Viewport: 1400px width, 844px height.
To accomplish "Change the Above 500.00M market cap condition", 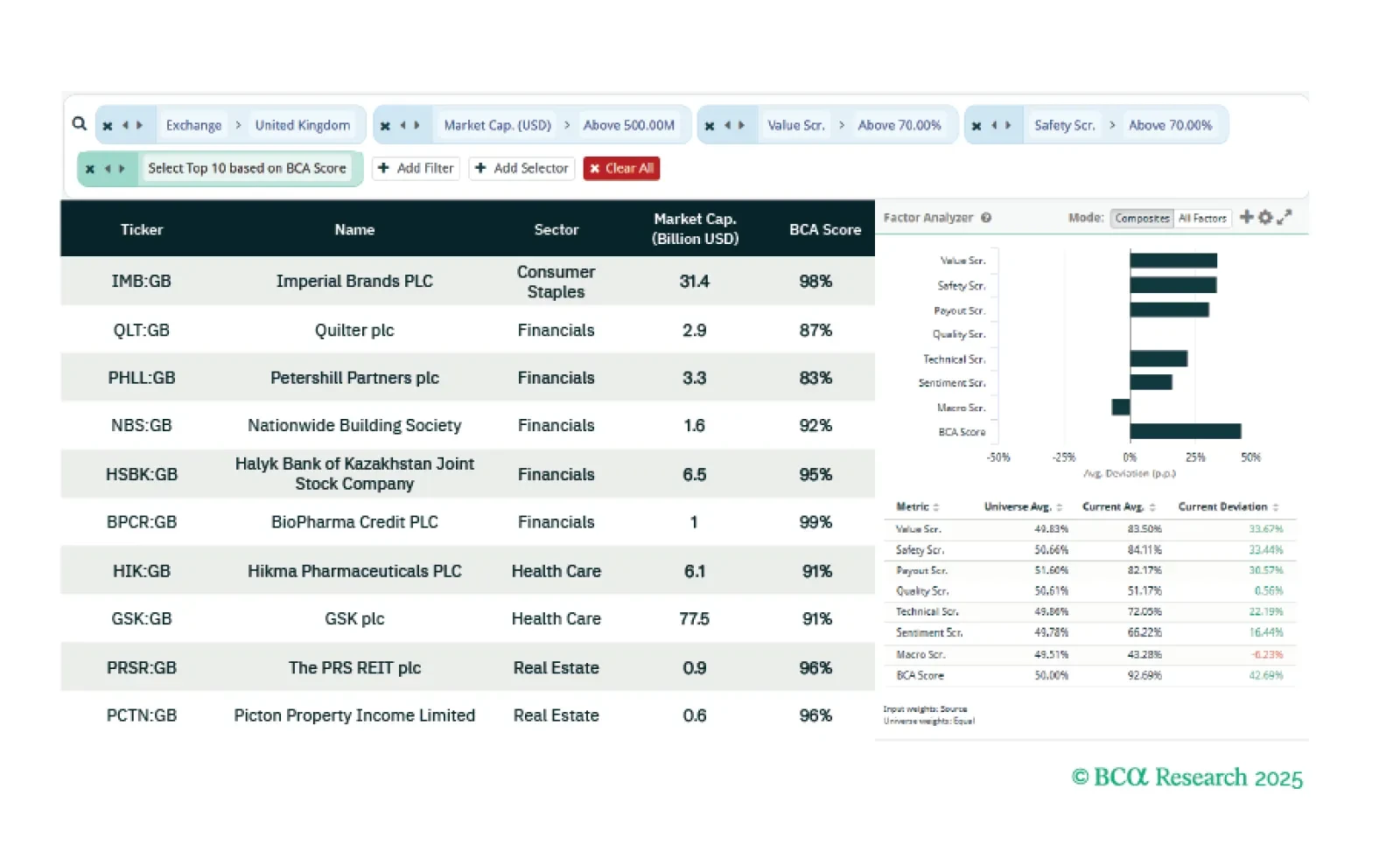I will 628,125.
